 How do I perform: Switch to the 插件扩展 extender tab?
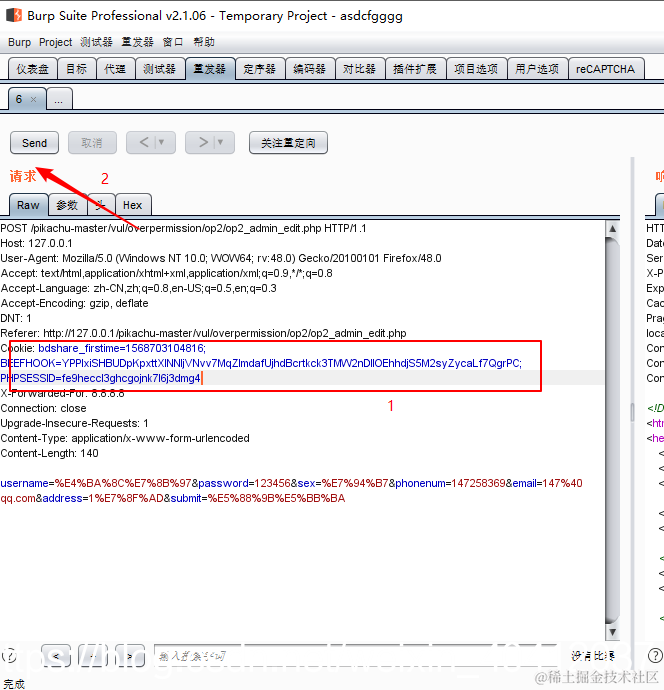pyautogui.click(x=415, y=69)
